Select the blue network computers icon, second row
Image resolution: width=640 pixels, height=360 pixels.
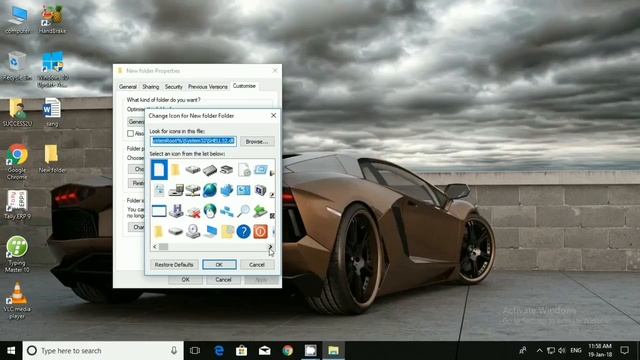pyautogui.click(x=227, y=190)
